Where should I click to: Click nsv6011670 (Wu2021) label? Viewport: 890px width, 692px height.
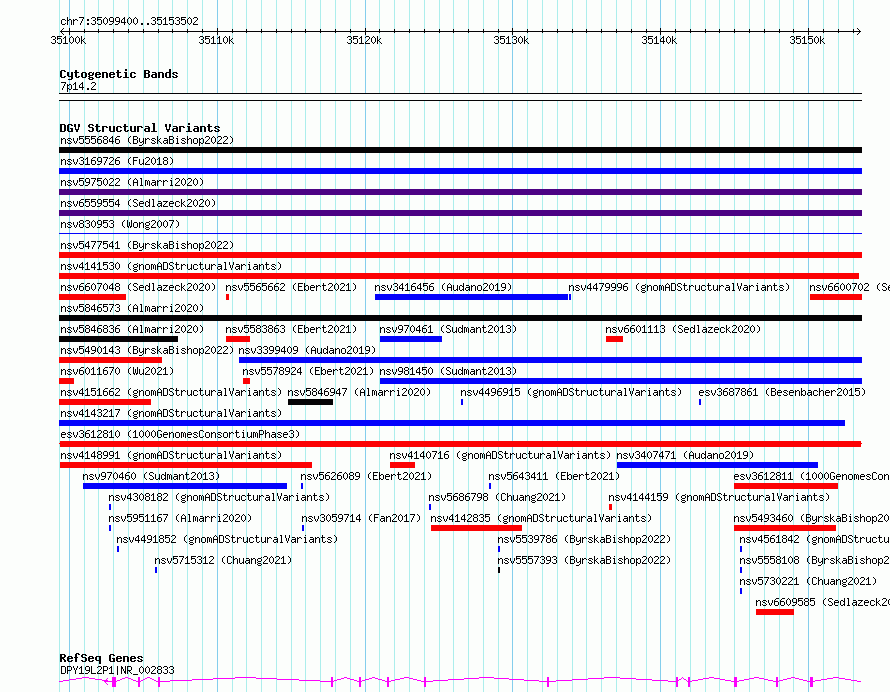point(117,371)
